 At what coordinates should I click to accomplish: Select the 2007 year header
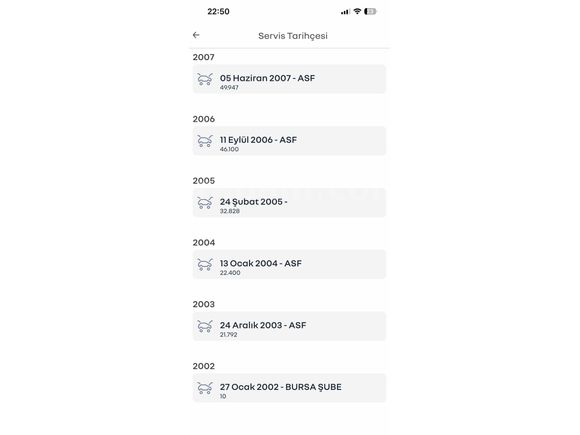click(203, 57)
